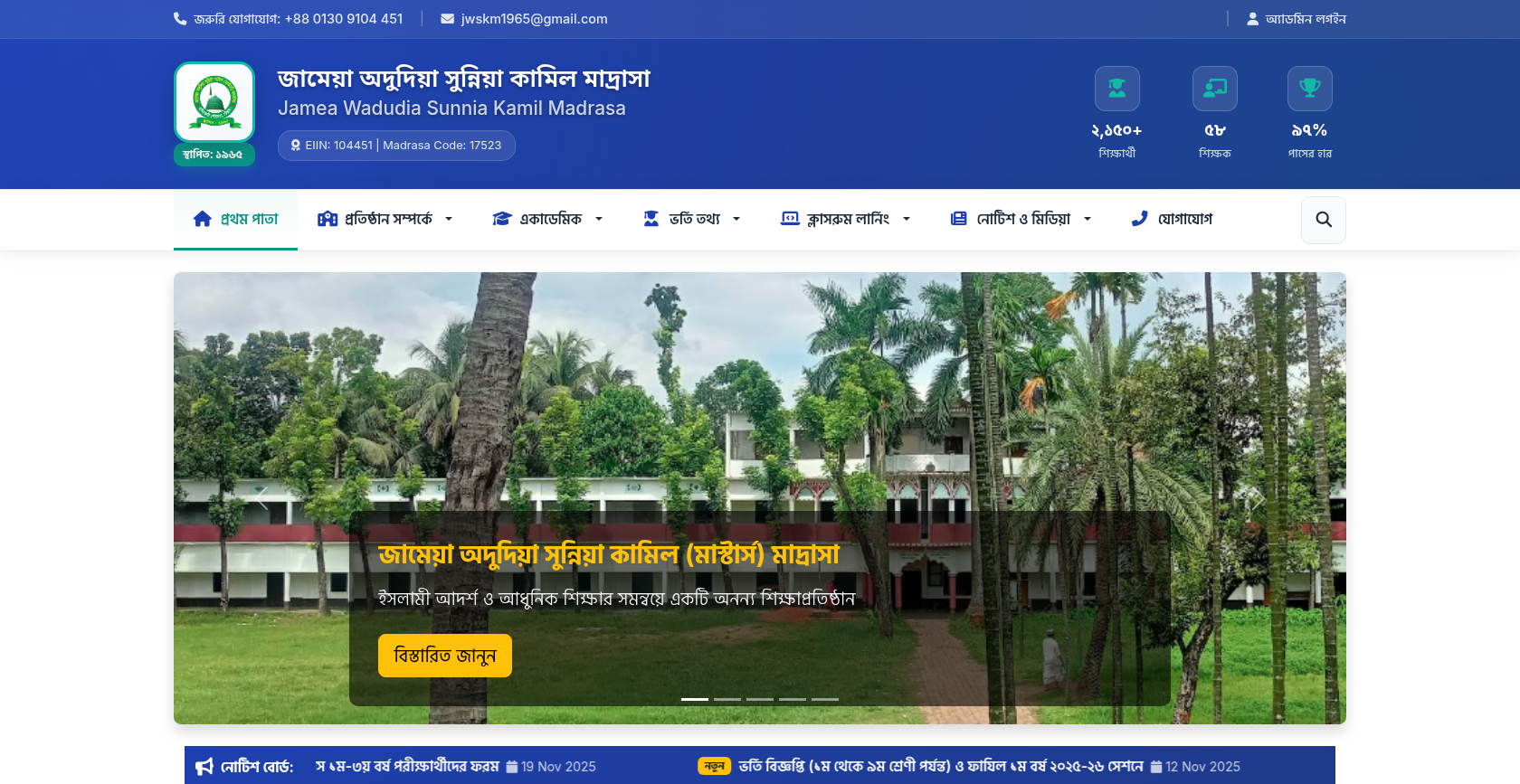Screen dimensions: 1520x784
Task: Click the trophy pass-rate icon
Action: tap(1309, 89)
